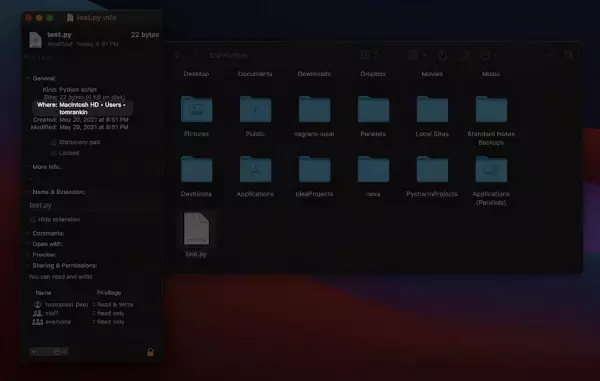Expand the Preview section
Viewport: 600px width, 381px height.
click(x=28, y=254)
